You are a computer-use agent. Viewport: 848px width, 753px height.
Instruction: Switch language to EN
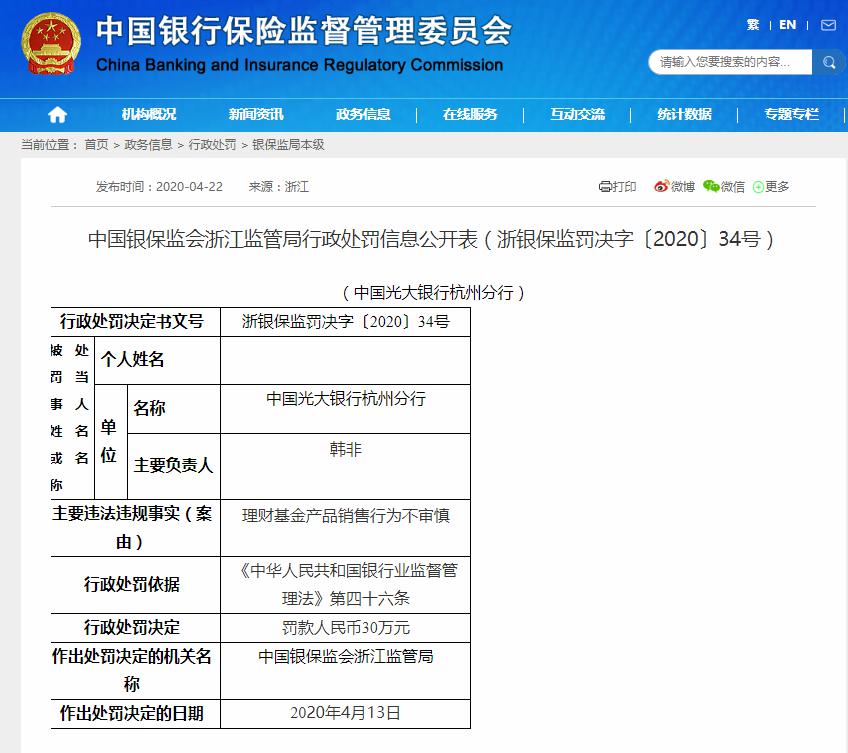coord(787,25)
